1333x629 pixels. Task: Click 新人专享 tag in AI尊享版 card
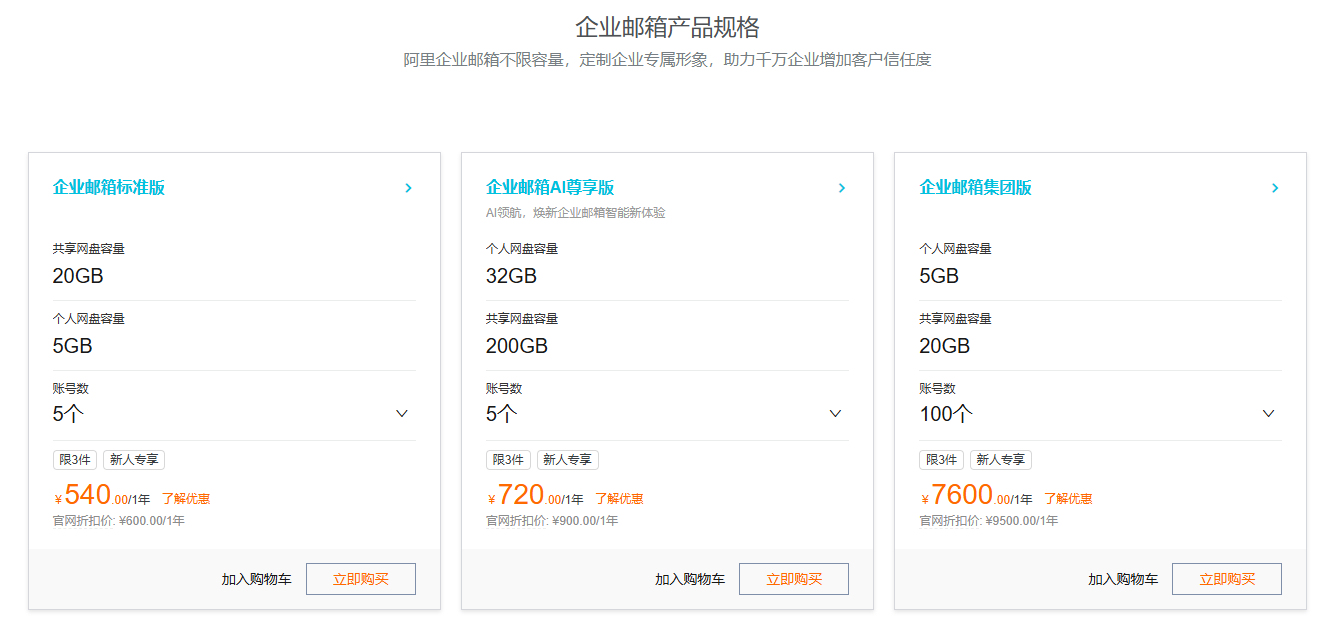[567, 460]
